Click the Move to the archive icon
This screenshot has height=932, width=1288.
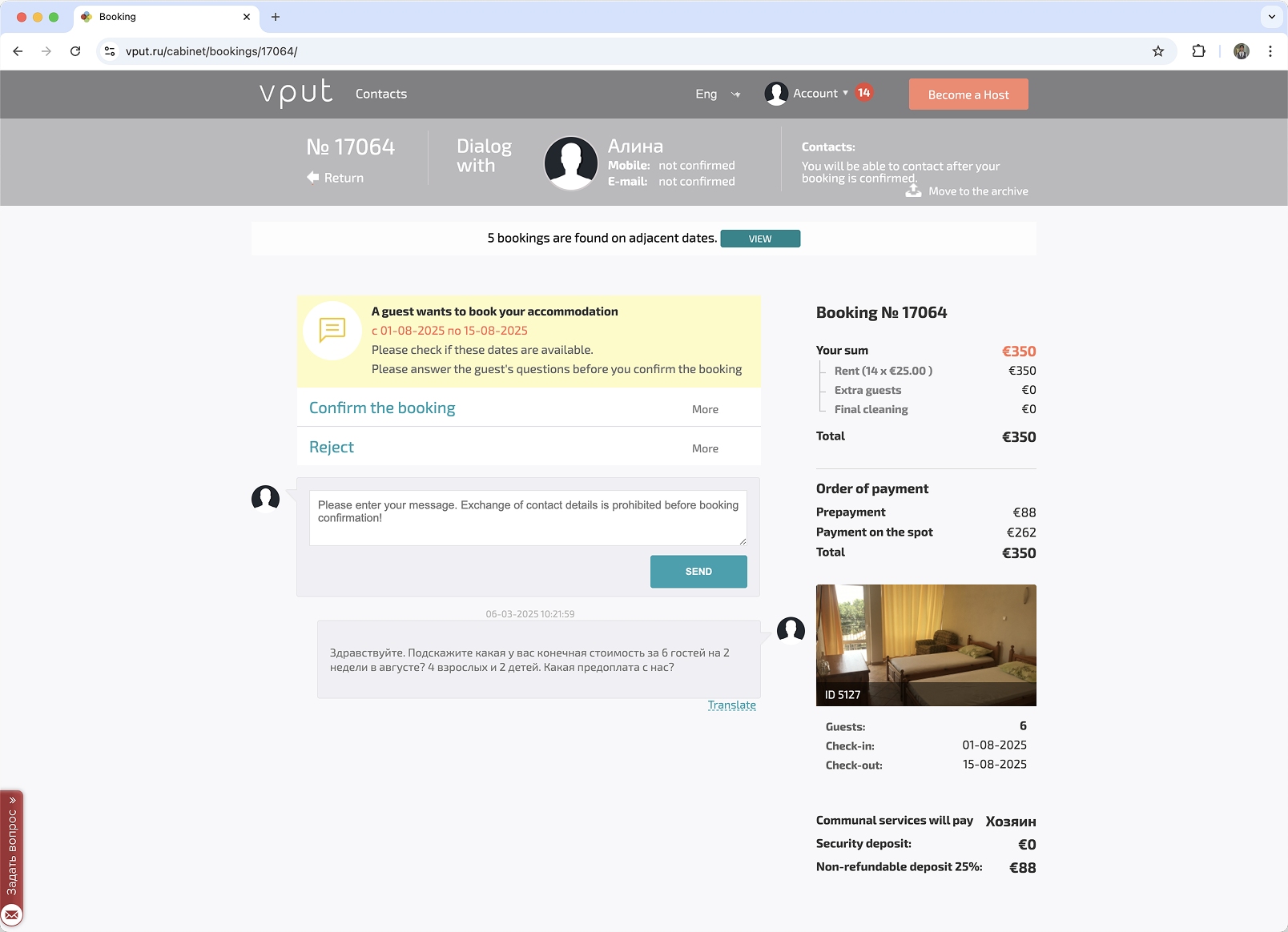pos(913,191)
